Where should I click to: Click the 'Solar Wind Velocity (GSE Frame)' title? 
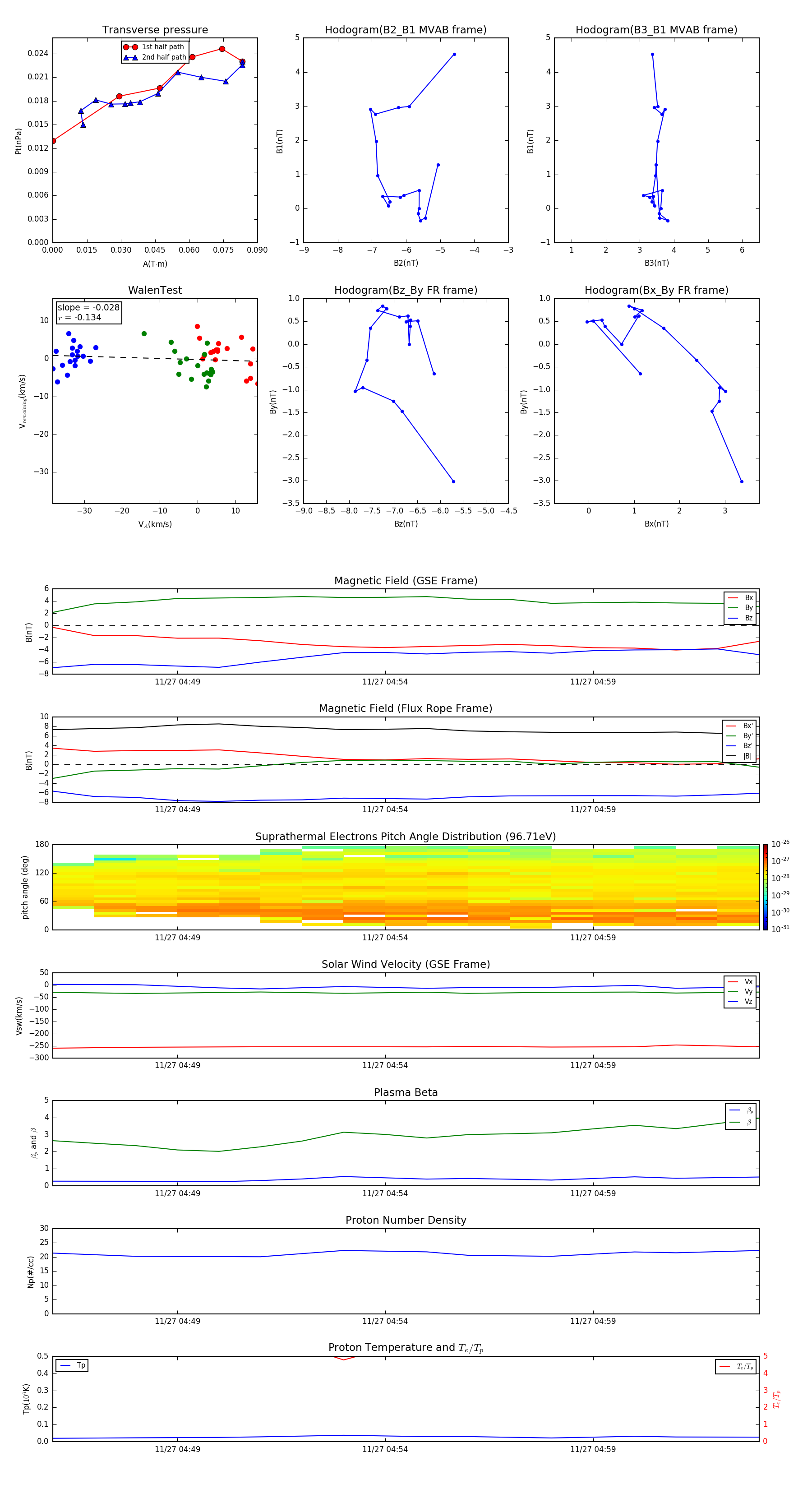pyautogui.click(x=406, y=965)
